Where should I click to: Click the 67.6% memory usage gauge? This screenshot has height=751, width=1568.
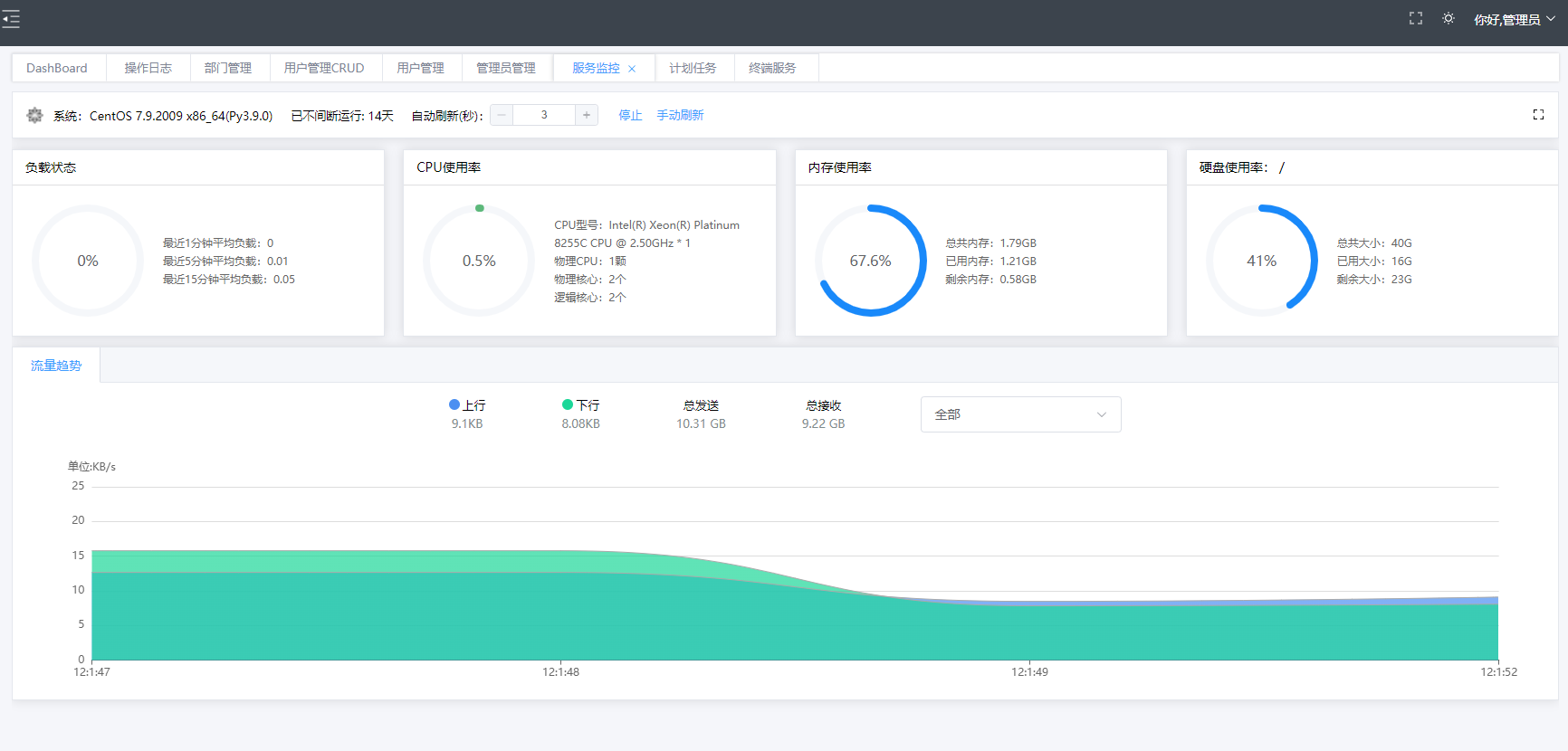(871, 261)
